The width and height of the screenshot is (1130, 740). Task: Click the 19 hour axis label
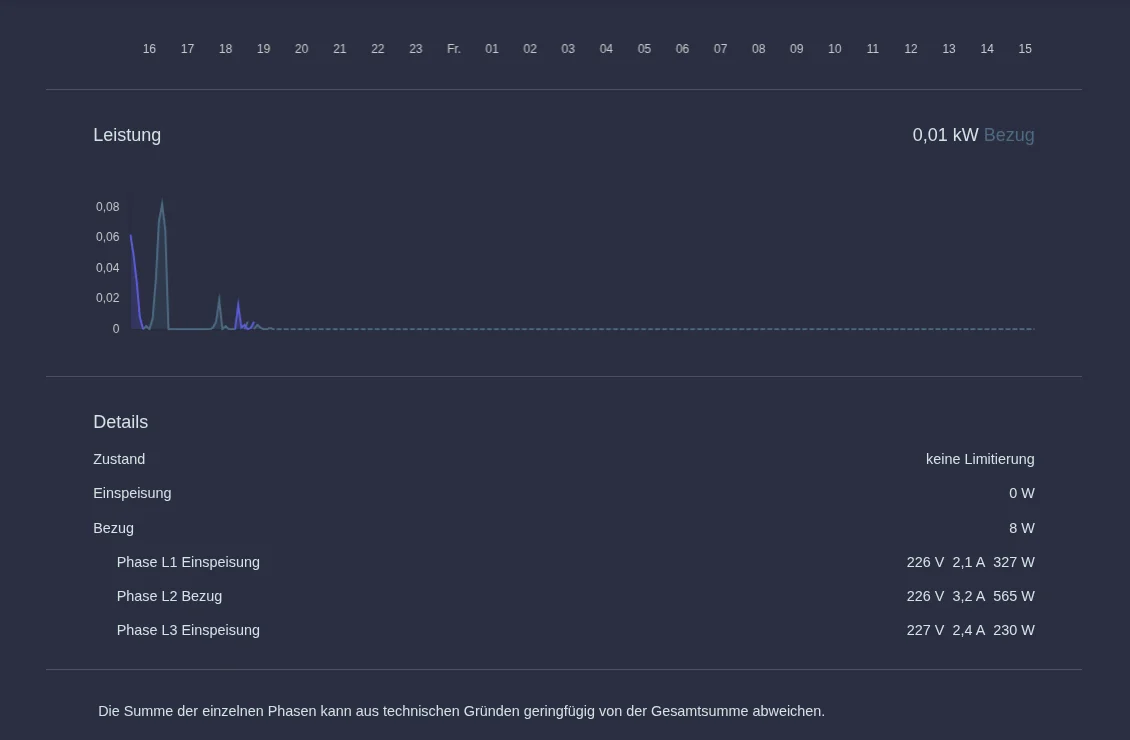(x=264, y=49)
